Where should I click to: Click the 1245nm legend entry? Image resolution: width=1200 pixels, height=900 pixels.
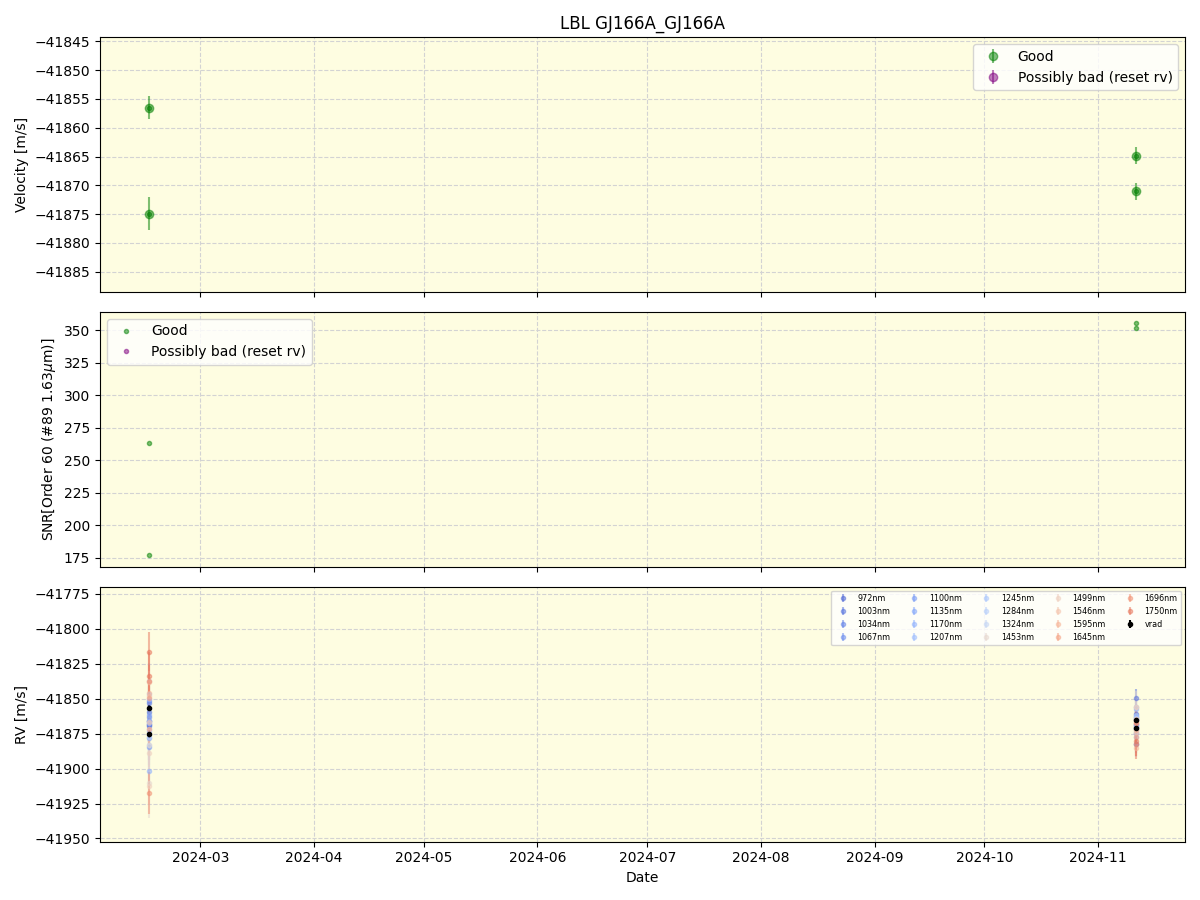click(x=1007, y=598)
